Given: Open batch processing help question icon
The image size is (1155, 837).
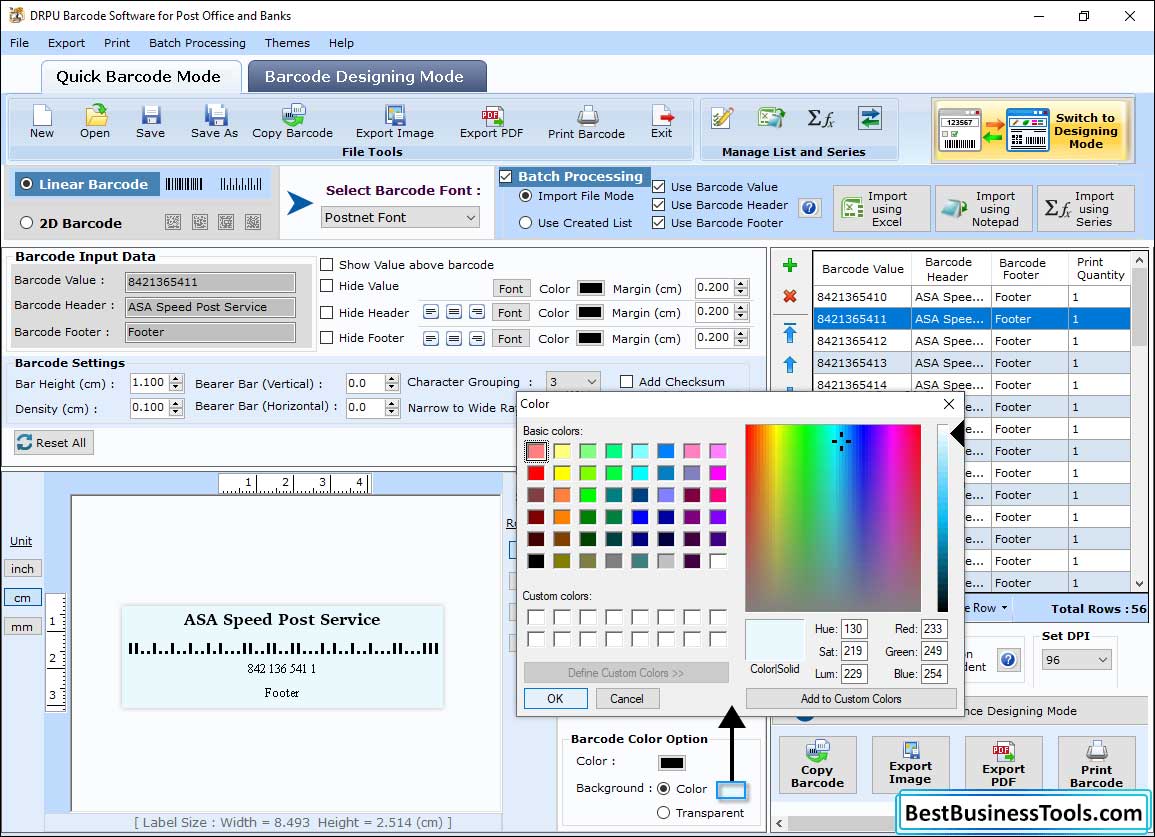Looking at the screenshot, I should point(809,208).
